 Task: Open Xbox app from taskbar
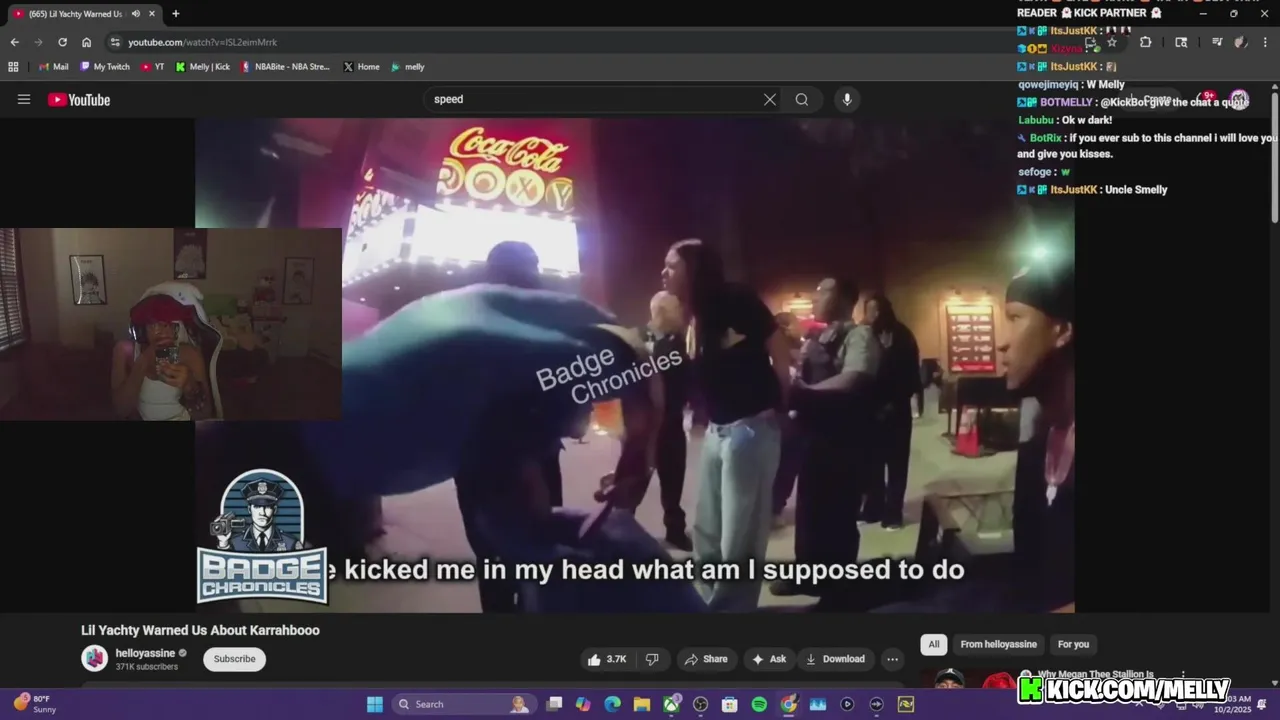(672, 704)
